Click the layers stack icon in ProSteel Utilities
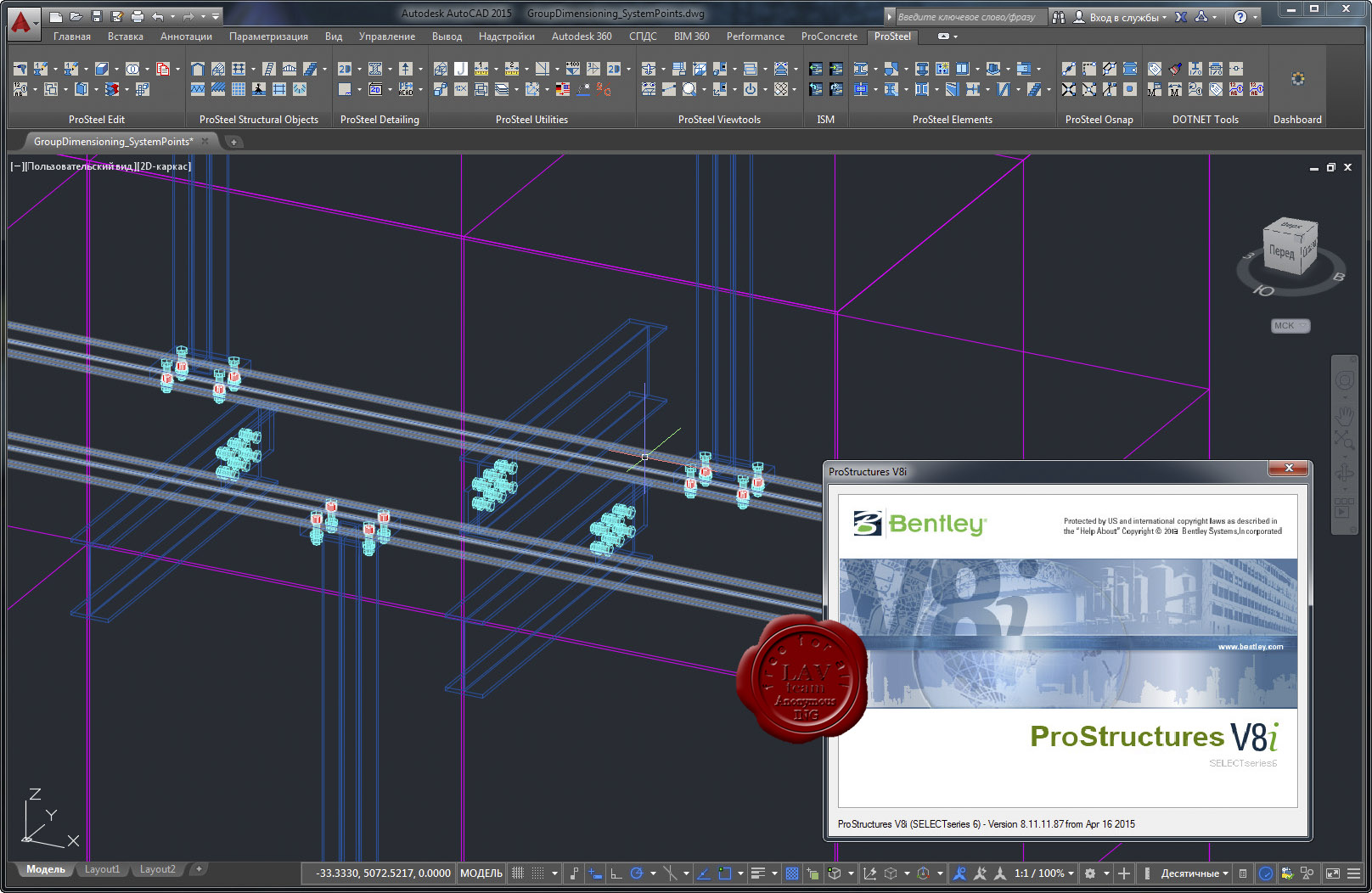Viewport: 1372px width, 893px height. coord(502,89)
